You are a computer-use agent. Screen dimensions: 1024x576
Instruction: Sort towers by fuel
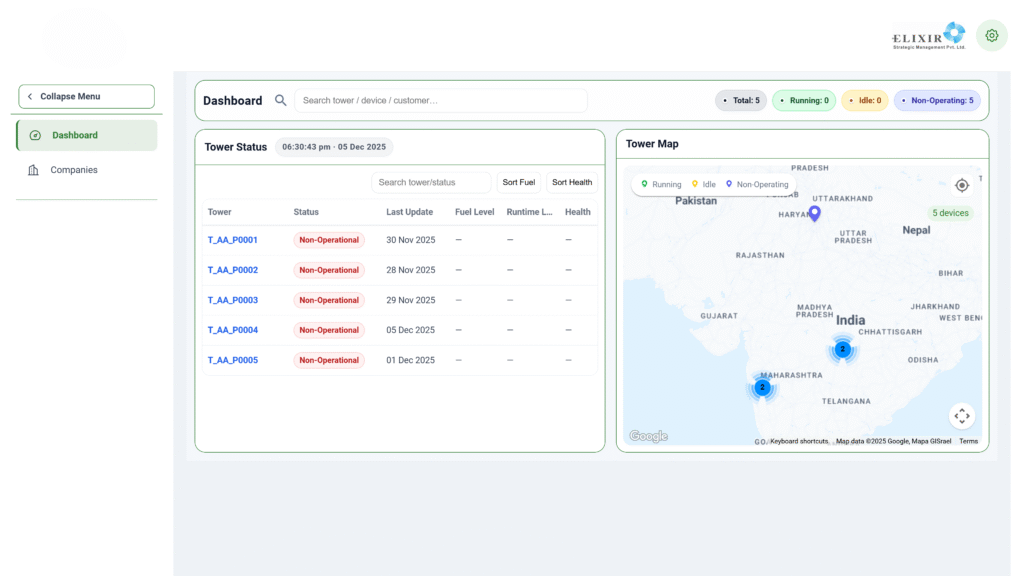click(518, 182)
